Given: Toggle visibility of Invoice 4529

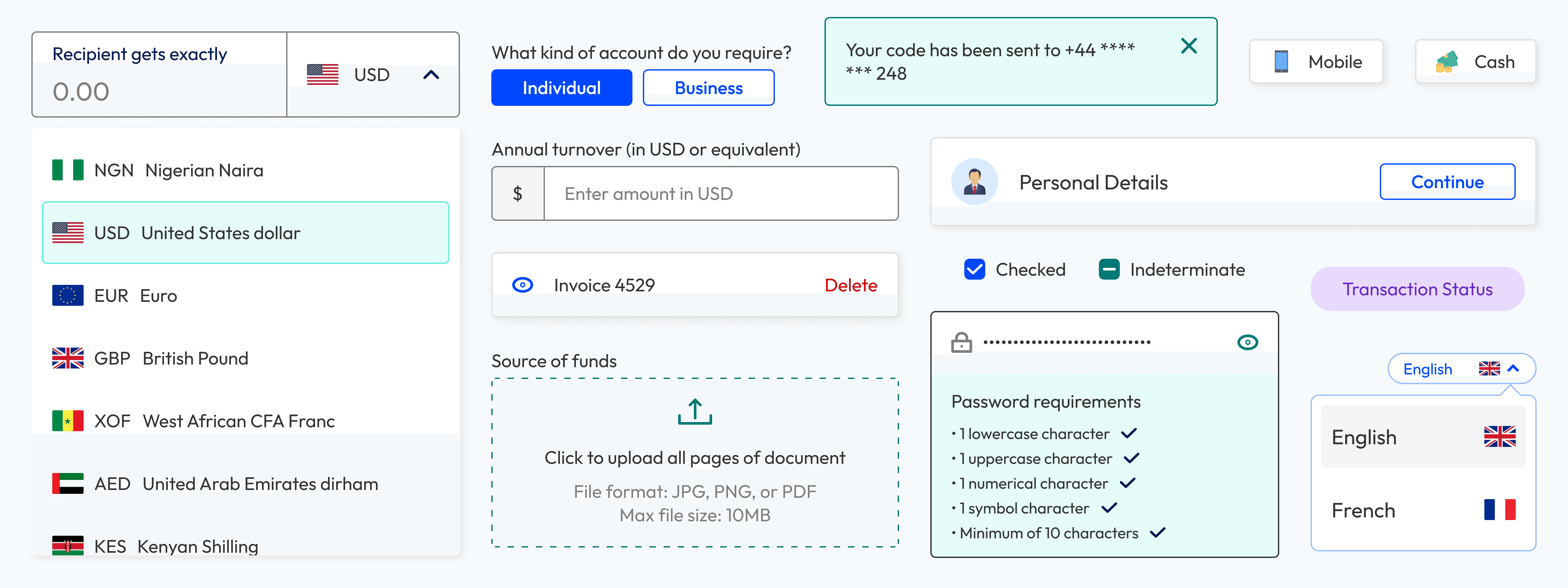Looking at the screenshot, I should tap(523, 284).
